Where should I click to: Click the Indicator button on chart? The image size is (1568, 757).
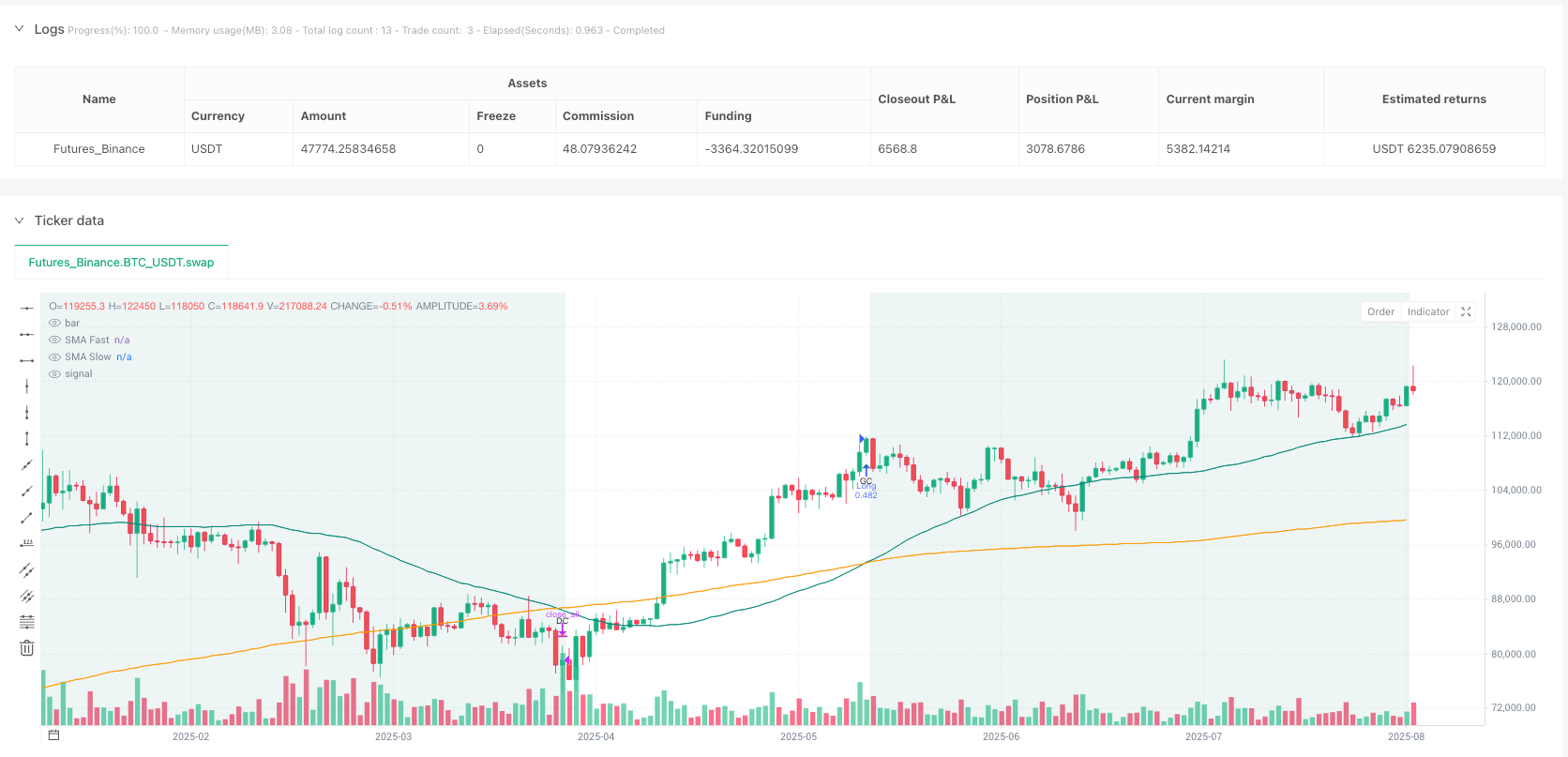(x=1428, y=311)
